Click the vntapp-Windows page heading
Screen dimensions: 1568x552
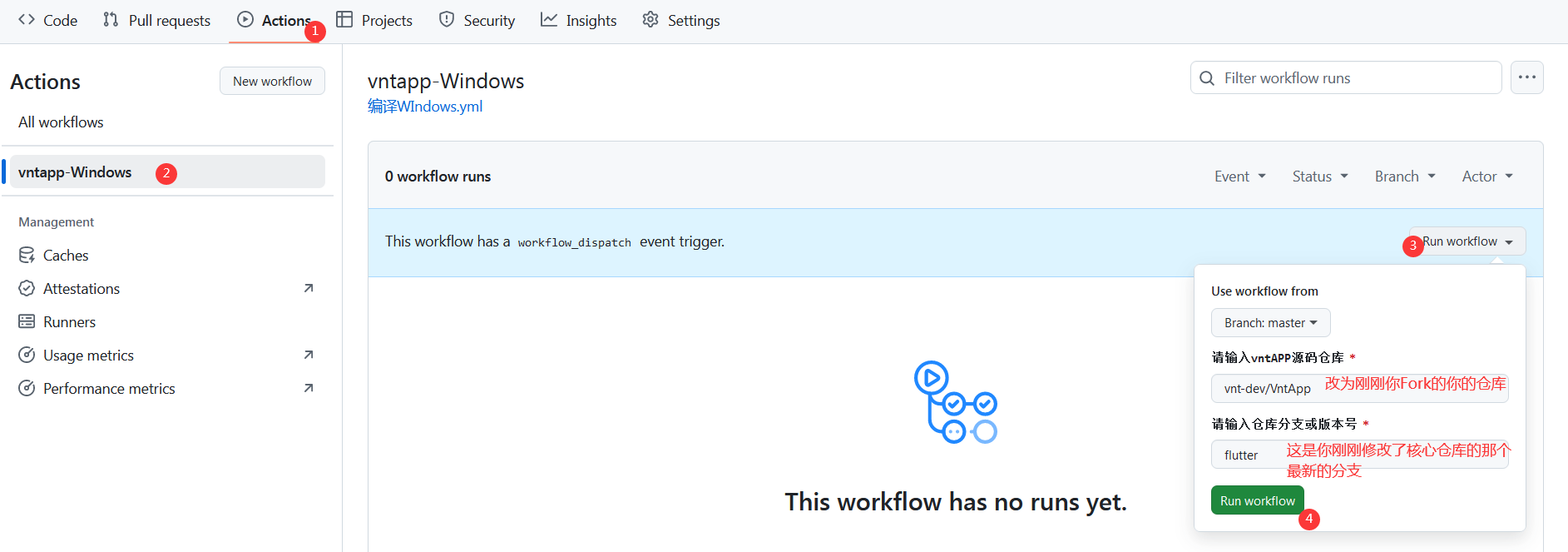click(446, 81)
